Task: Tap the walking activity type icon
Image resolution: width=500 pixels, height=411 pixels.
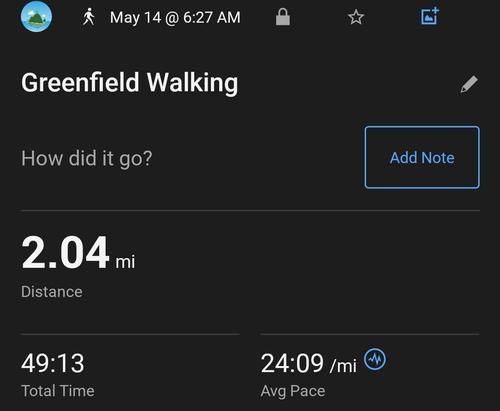Action: coord(88,17)
